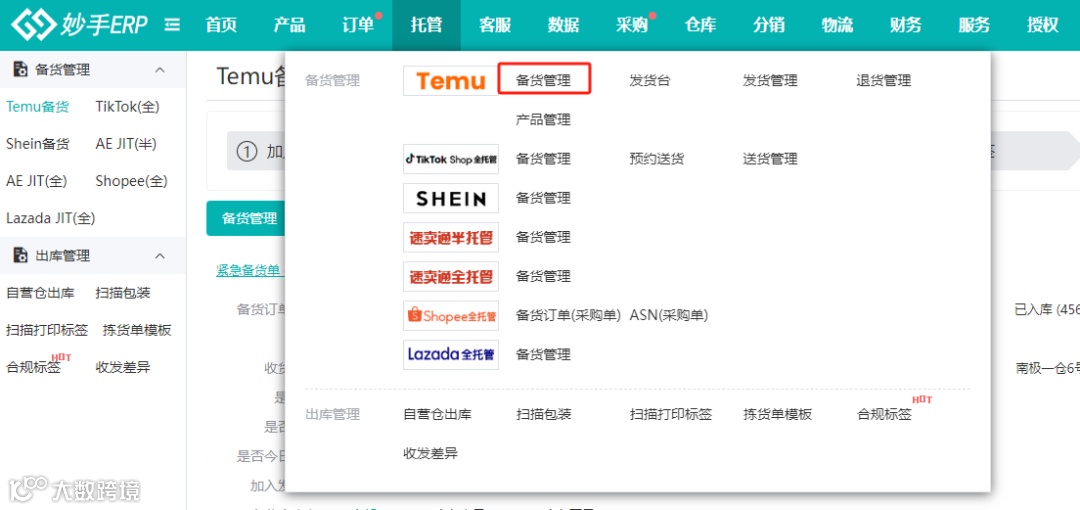Screen dimensions: 1080x510
Task: Select Shein备货 in sidebar
Action: [38, 144]
